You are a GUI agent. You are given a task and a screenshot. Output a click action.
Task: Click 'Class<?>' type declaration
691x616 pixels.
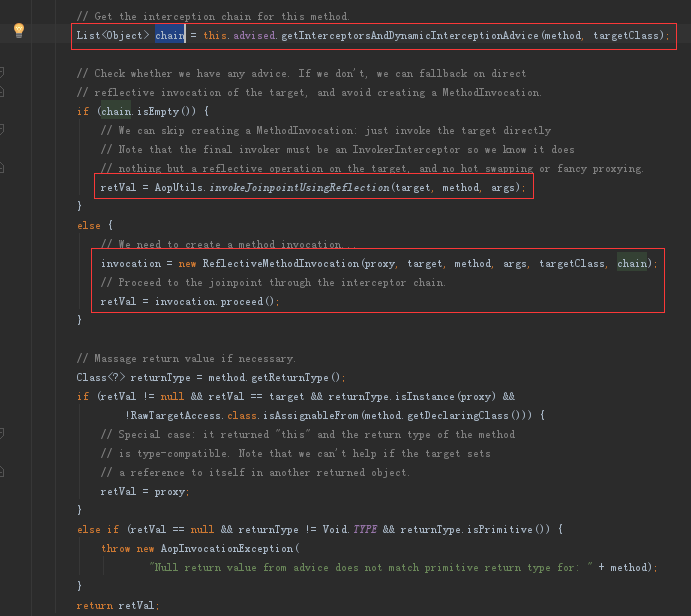coord(101,378)
